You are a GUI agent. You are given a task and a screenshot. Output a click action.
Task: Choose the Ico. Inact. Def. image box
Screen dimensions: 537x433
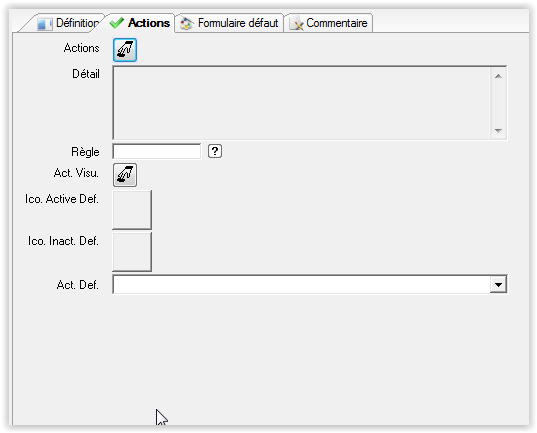click(x=132, y=252)
